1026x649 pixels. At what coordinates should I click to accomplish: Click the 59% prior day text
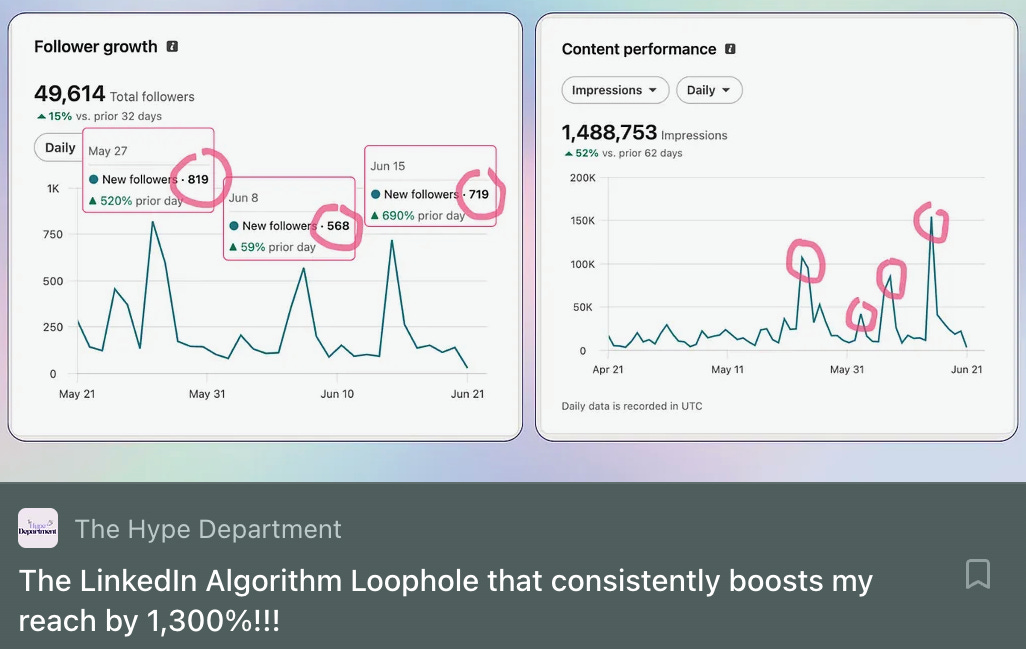(272, 247)
